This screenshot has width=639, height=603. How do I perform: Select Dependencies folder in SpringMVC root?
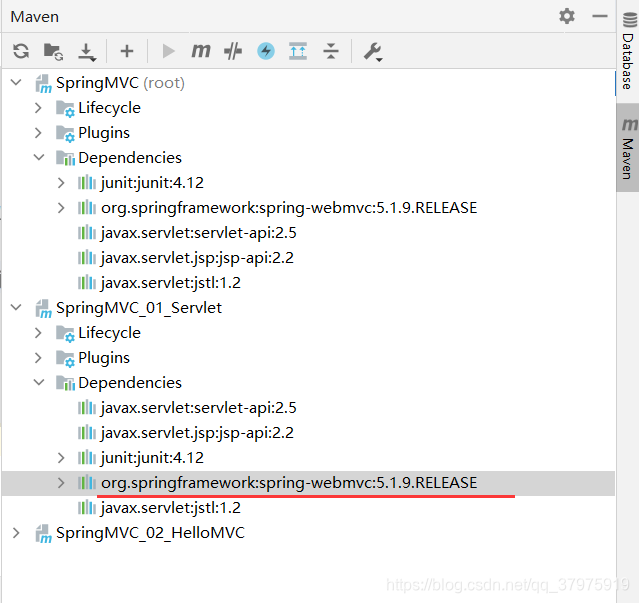130,158
